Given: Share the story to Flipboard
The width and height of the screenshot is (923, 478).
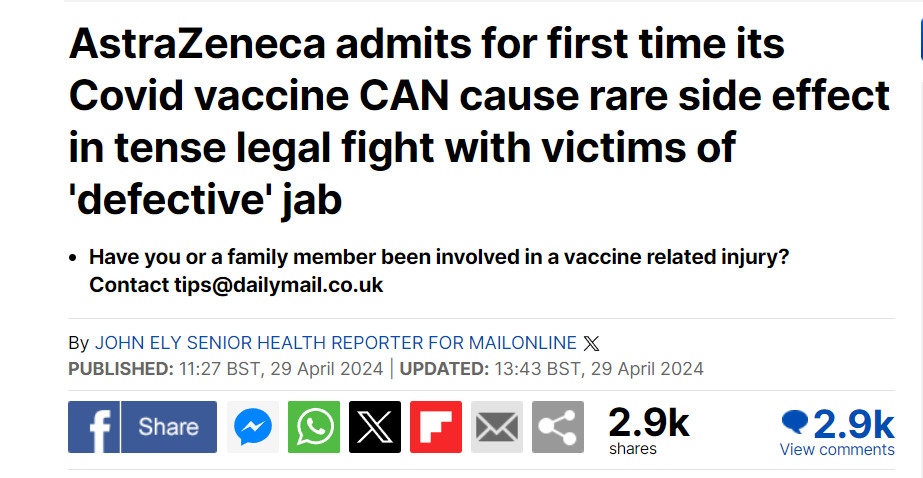Looking at the screenshot, I should pyautogui.click(x=436, y=427).
